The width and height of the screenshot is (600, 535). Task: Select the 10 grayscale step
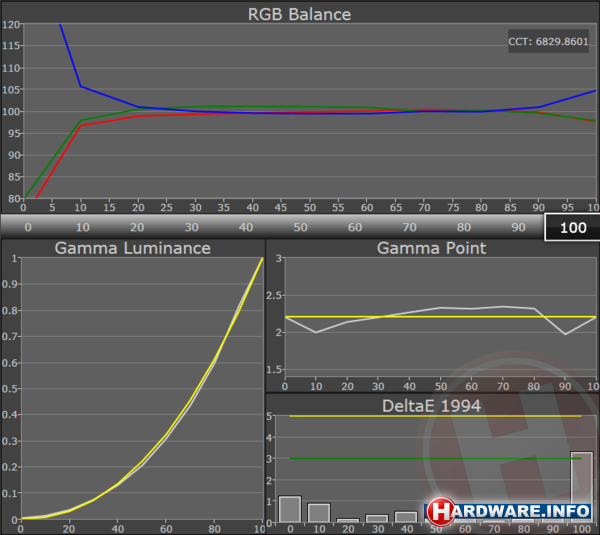[x=82, y=226]
